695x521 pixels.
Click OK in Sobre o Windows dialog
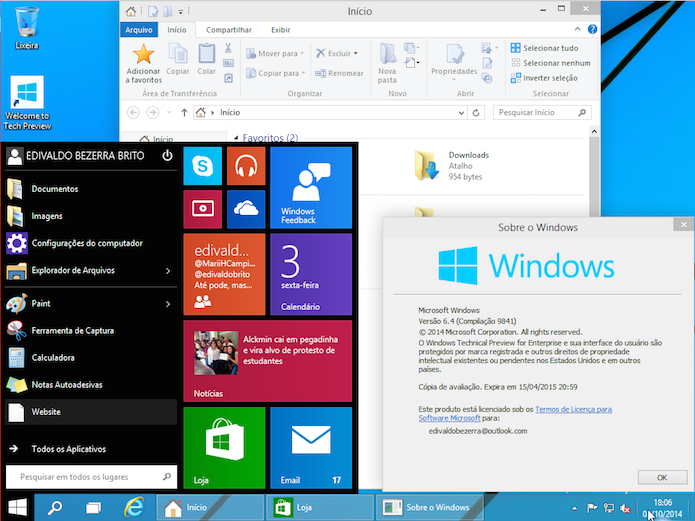[662, 477]
